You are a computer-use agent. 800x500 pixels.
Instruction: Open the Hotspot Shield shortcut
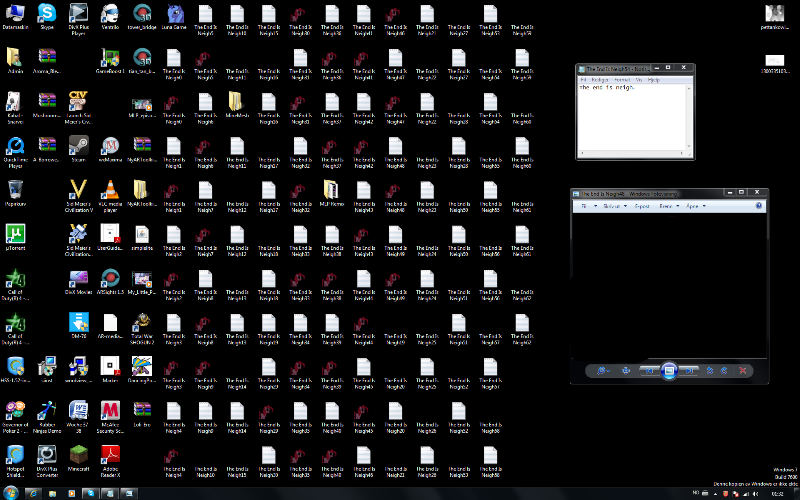[15, 461]
